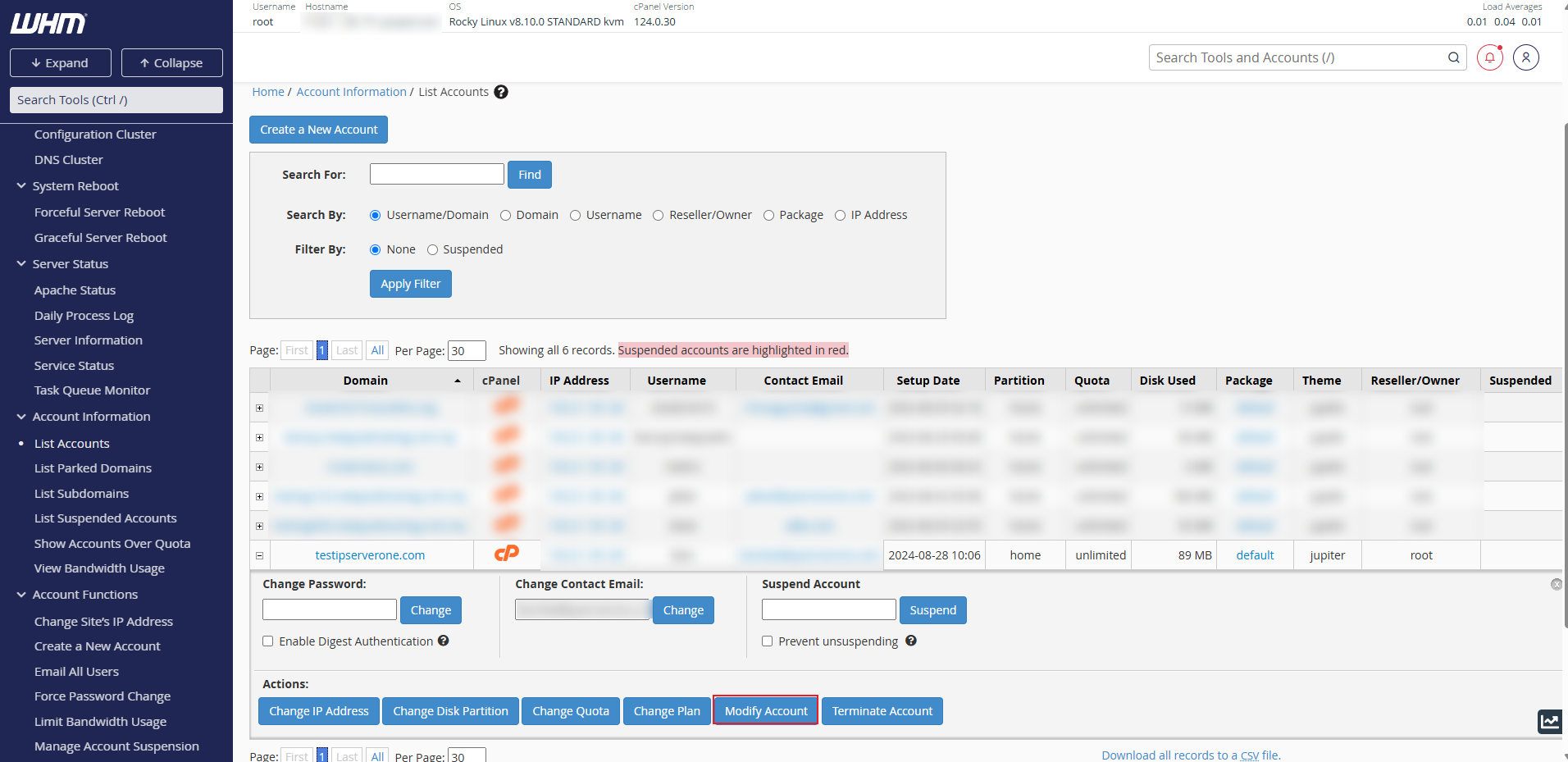The image size is (1568, 762).
Task: Open Task Queue Monitor in sidebar
Action: 92,390
